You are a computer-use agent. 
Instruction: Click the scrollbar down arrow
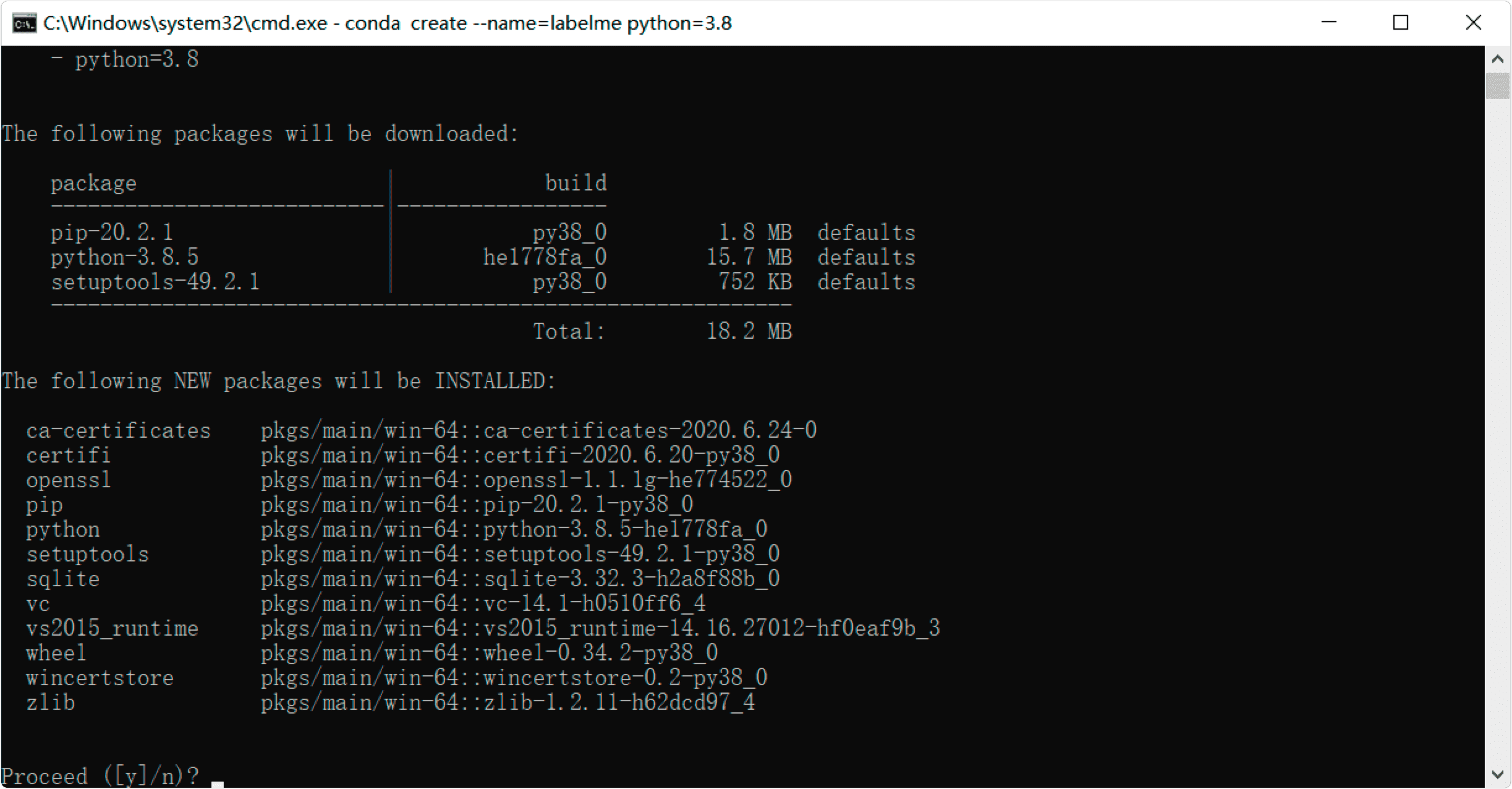1497,774
